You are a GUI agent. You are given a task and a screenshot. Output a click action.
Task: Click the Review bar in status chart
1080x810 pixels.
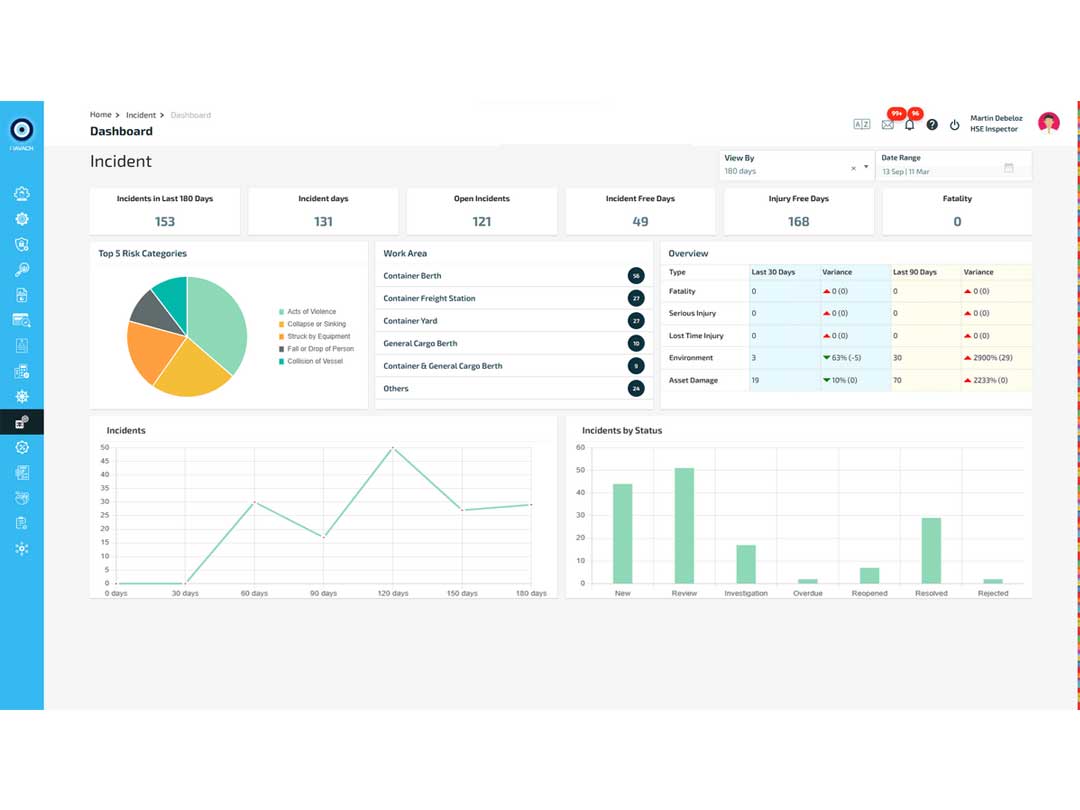click(684, 526)
